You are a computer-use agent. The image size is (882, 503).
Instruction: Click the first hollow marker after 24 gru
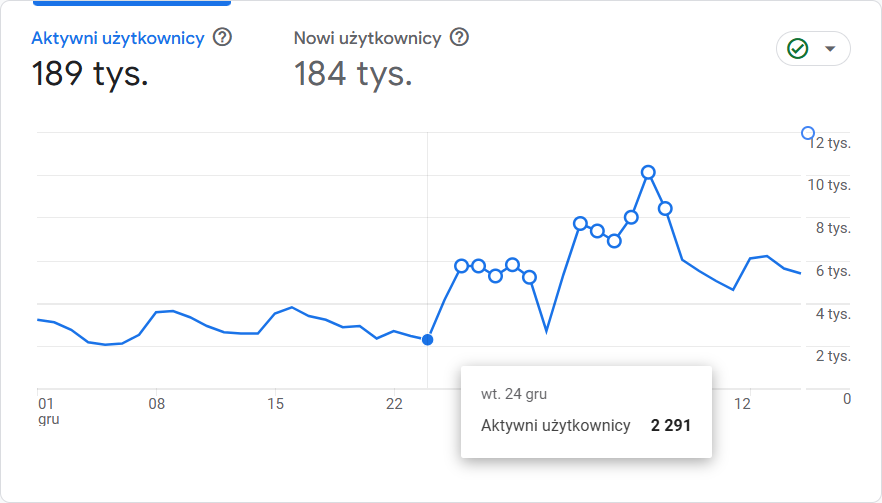coord(462,266)
